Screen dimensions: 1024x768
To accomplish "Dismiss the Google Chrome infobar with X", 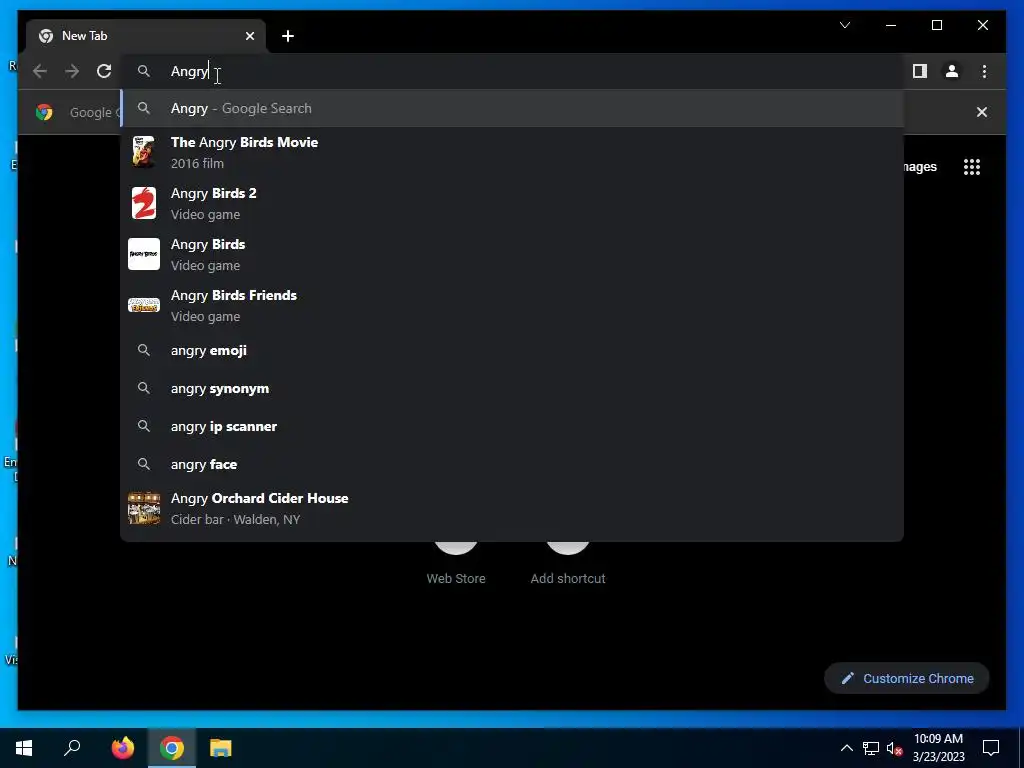I will (982, 112).
